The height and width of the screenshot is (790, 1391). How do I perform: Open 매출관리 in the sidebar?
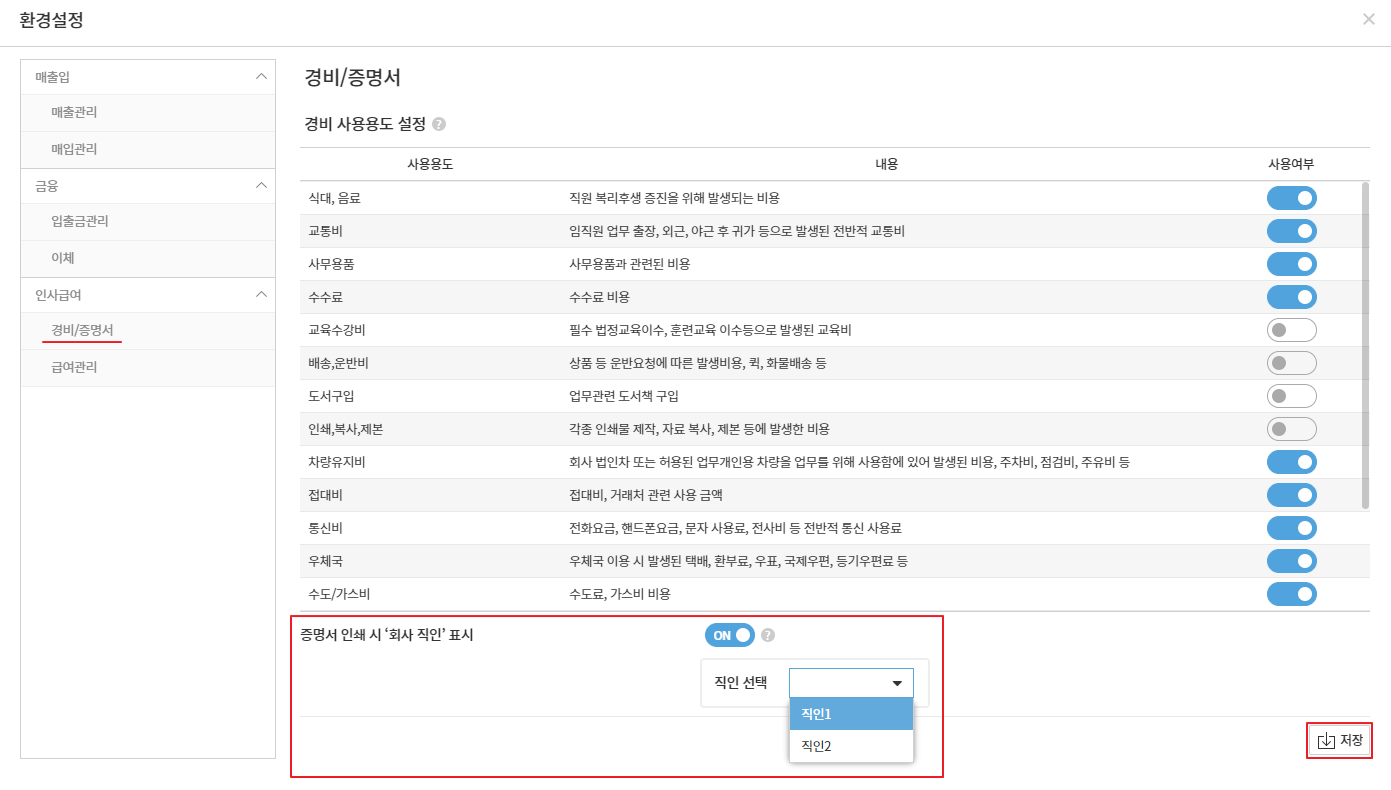click(74, 113)
